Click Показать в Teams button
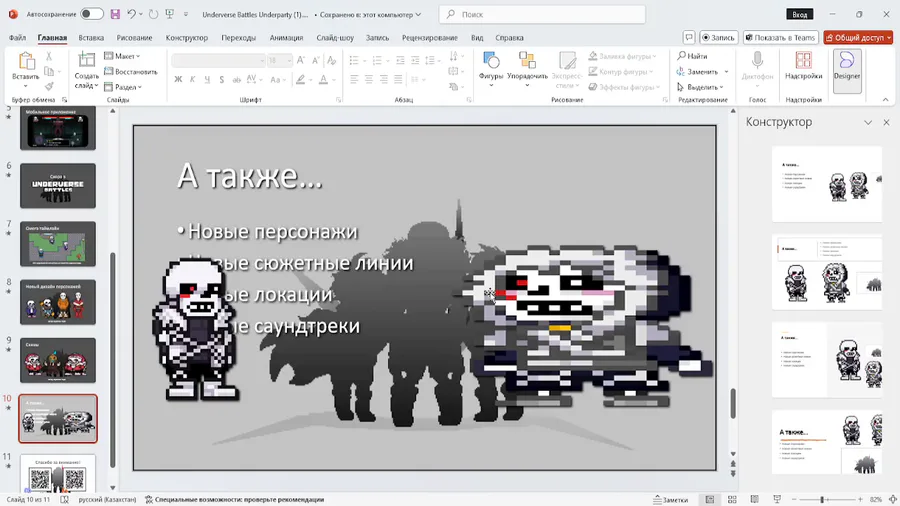 [781, 37]
